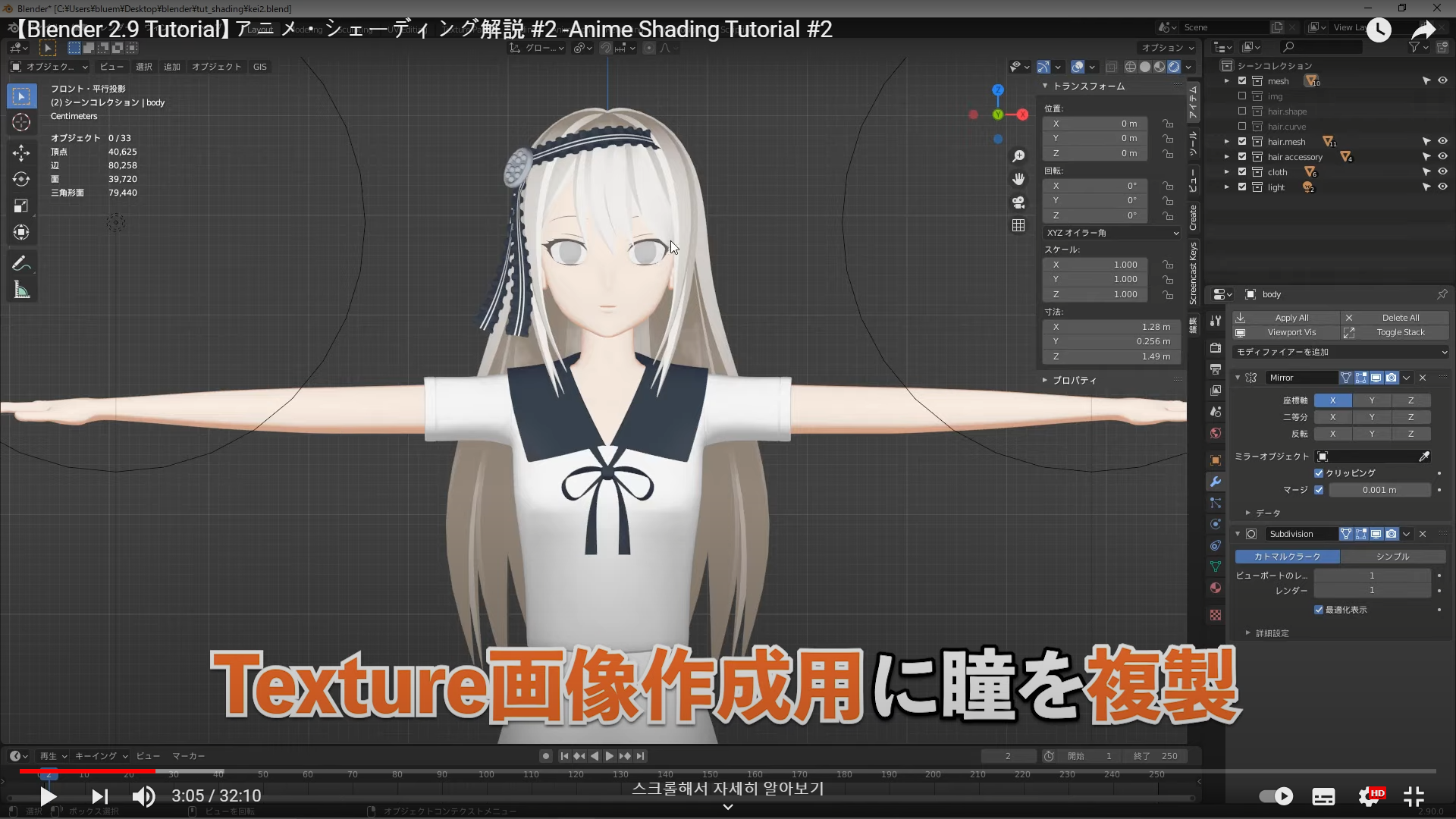
Task: Uncheck the cloth collection checkbox
Action: [1242, 172]
